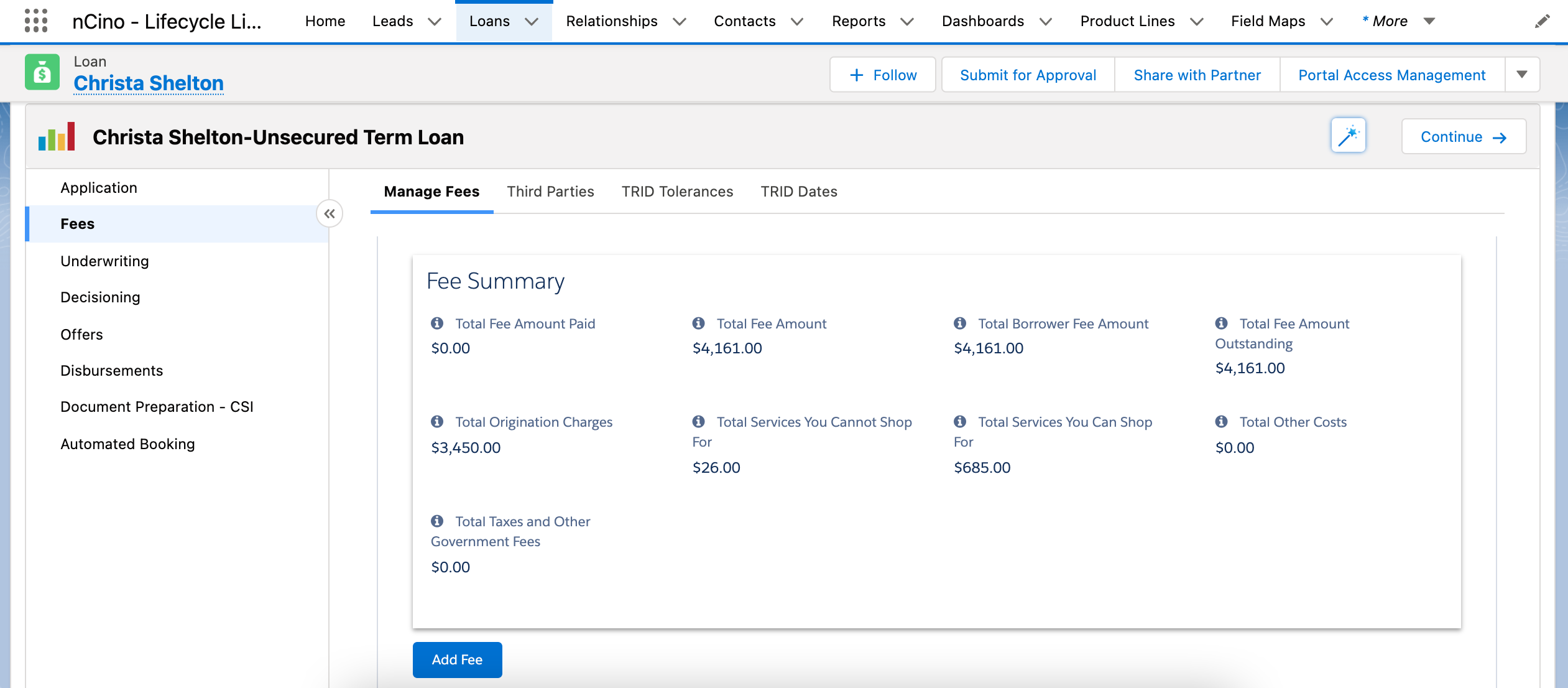Click info icon for Total Fee Amount Outstanding
The width and height of the screenshot is (1568, 688).
point(1222,323)
